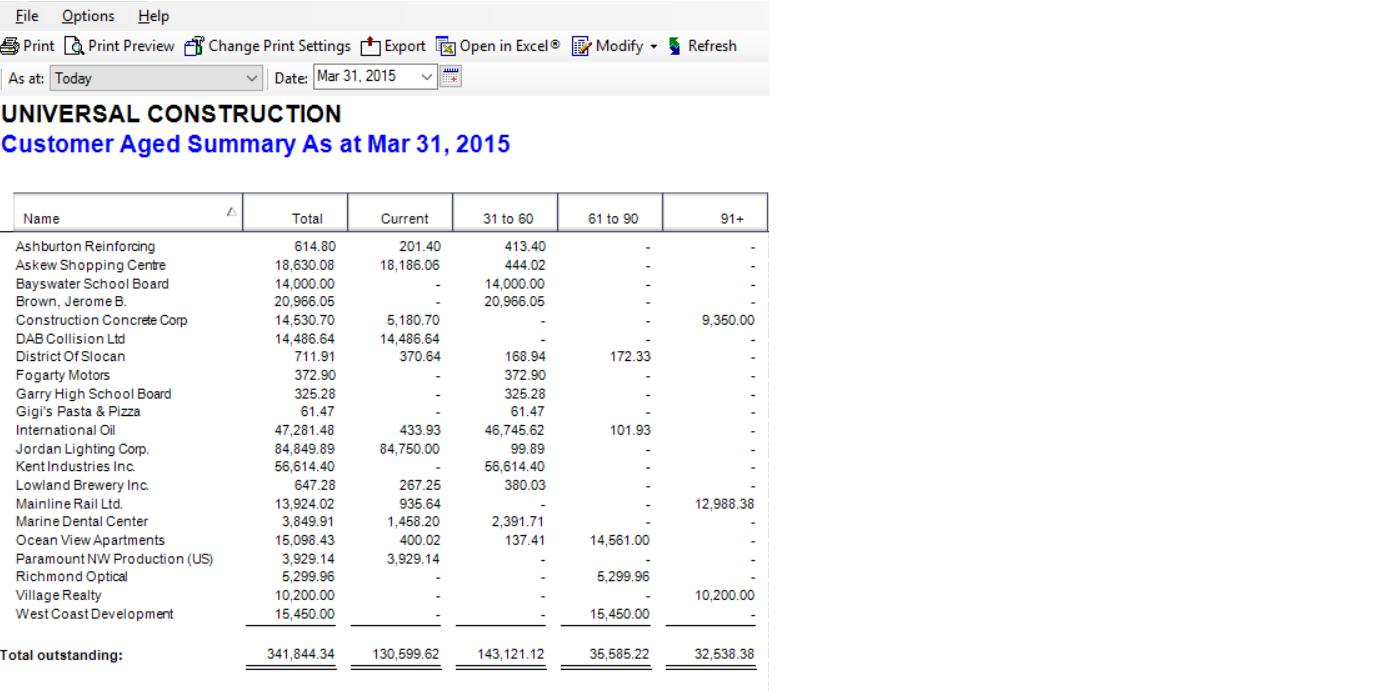Click the Refresh icon
Viewport: 1395px width, 691px height.
tap(675, 46)
